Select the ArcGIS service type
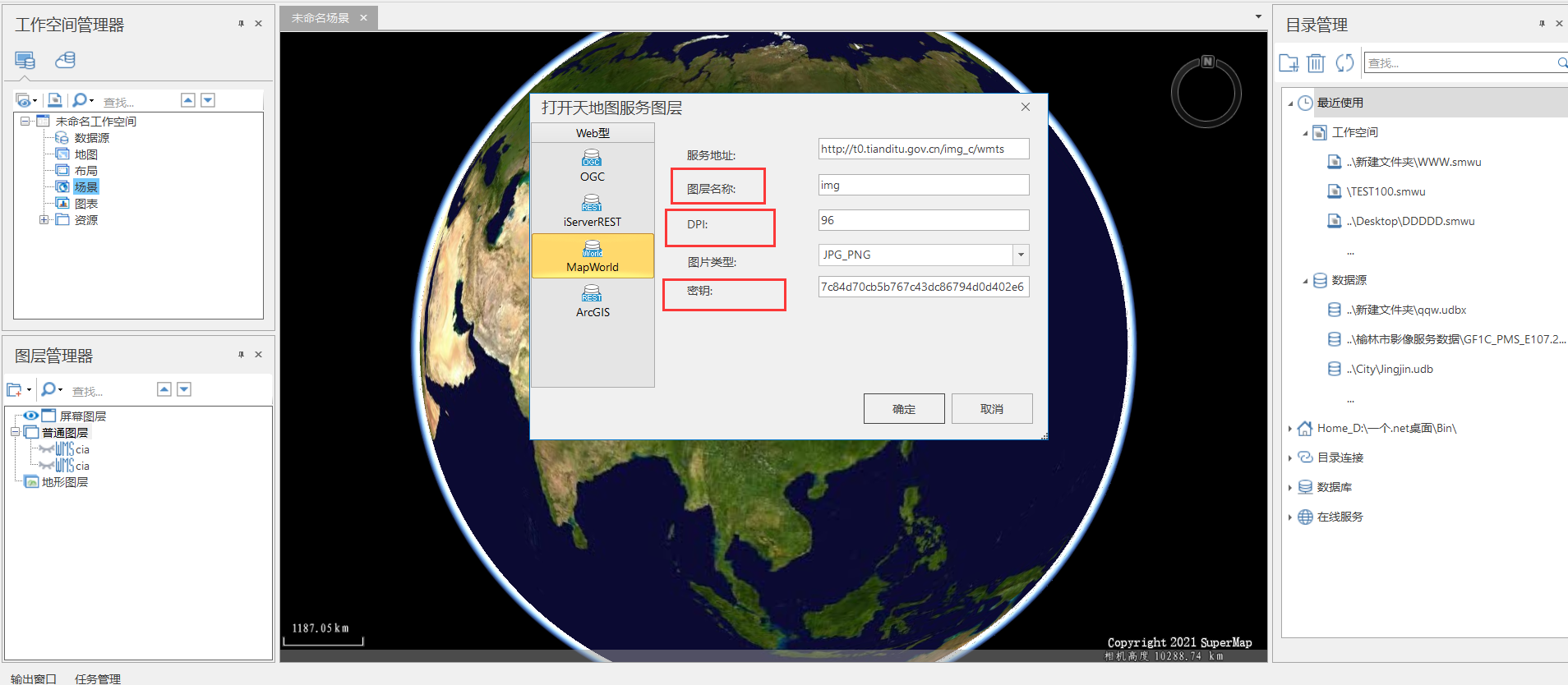Image resolution: width=1568 pixels, height=685 pixels. (592, 301)
